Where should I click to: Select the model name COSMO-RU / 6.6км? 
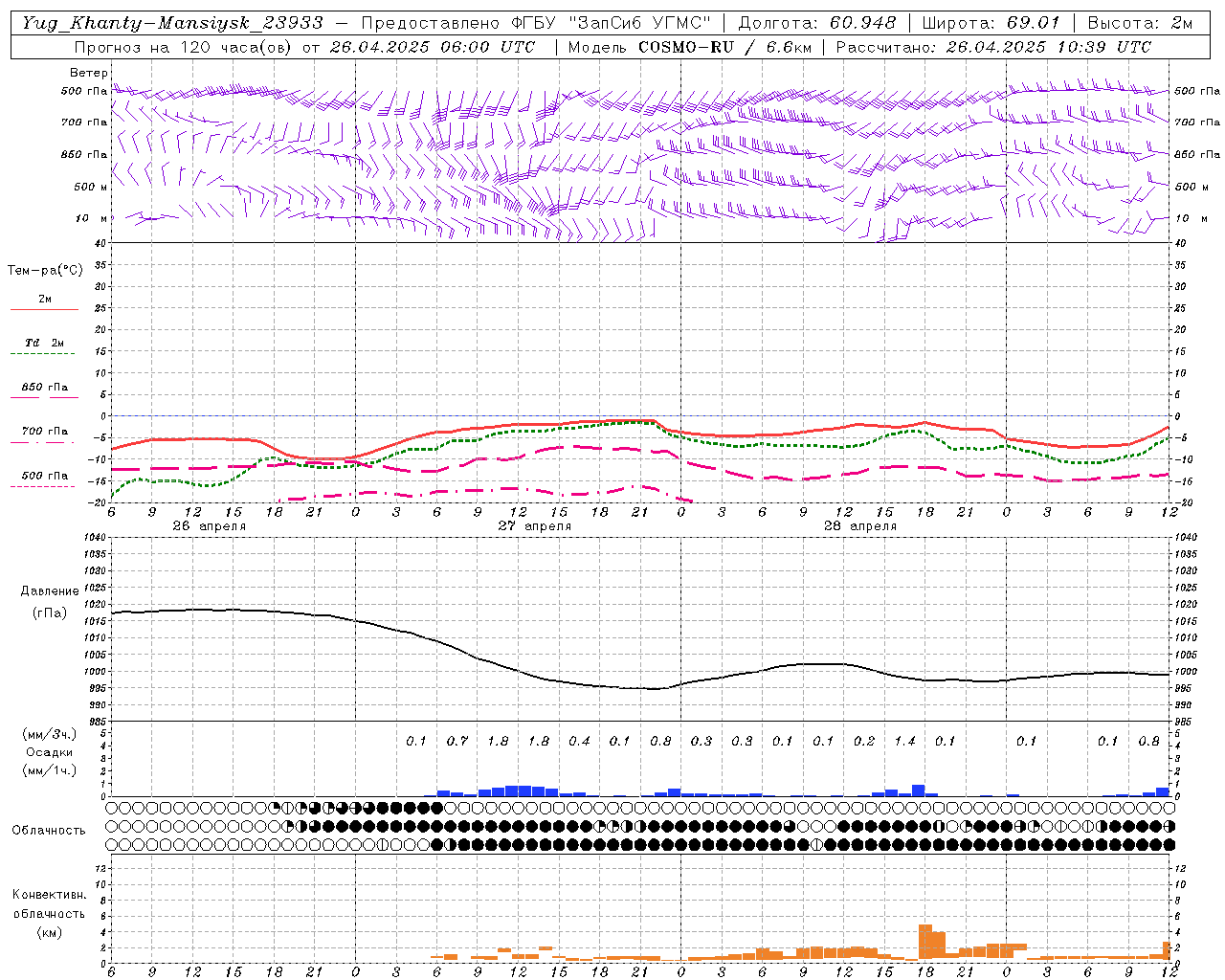point(723,47)
